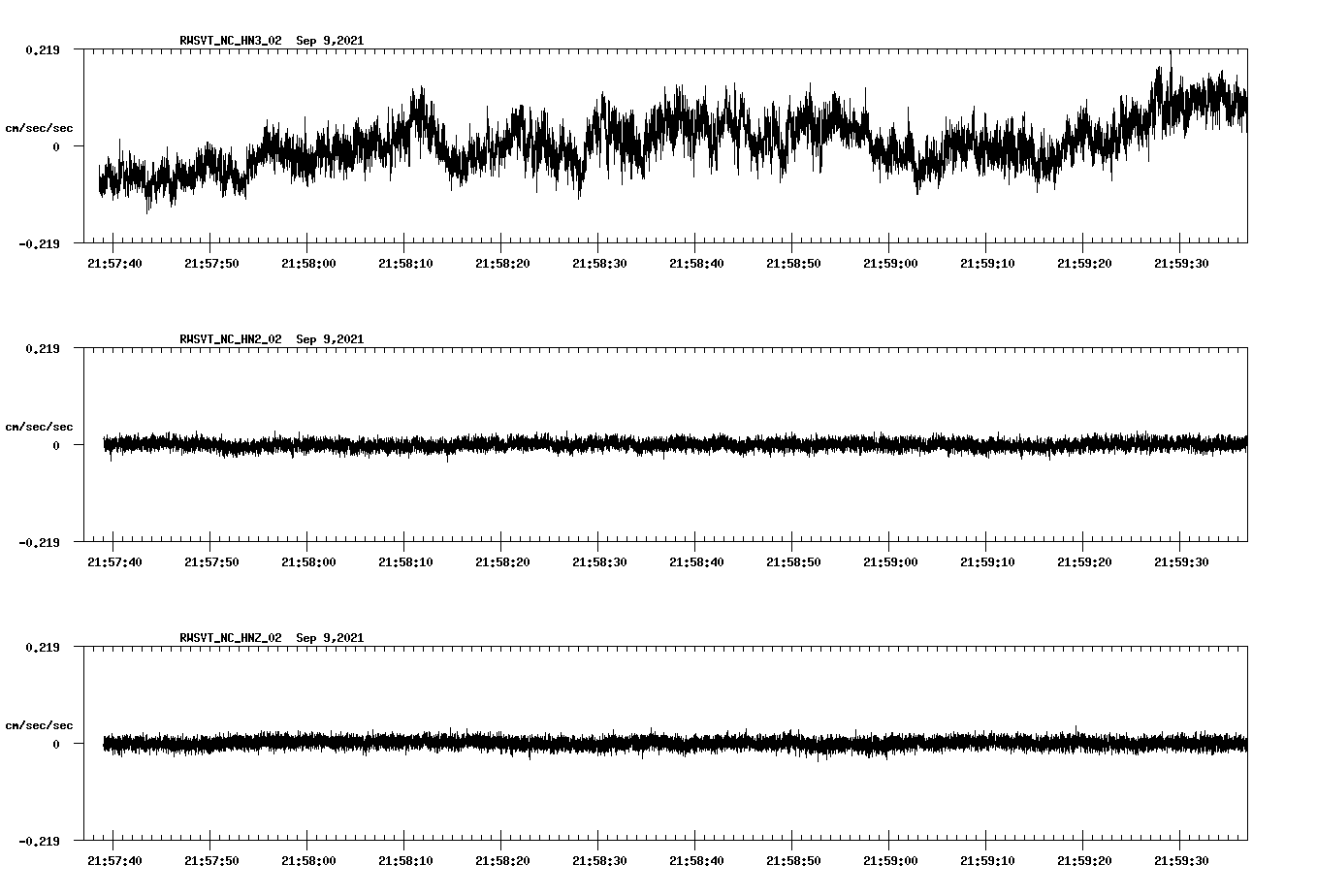Click the RWSVT_NC_HN2_02 channel title
1317x896 pixels.
coord(230,339)
